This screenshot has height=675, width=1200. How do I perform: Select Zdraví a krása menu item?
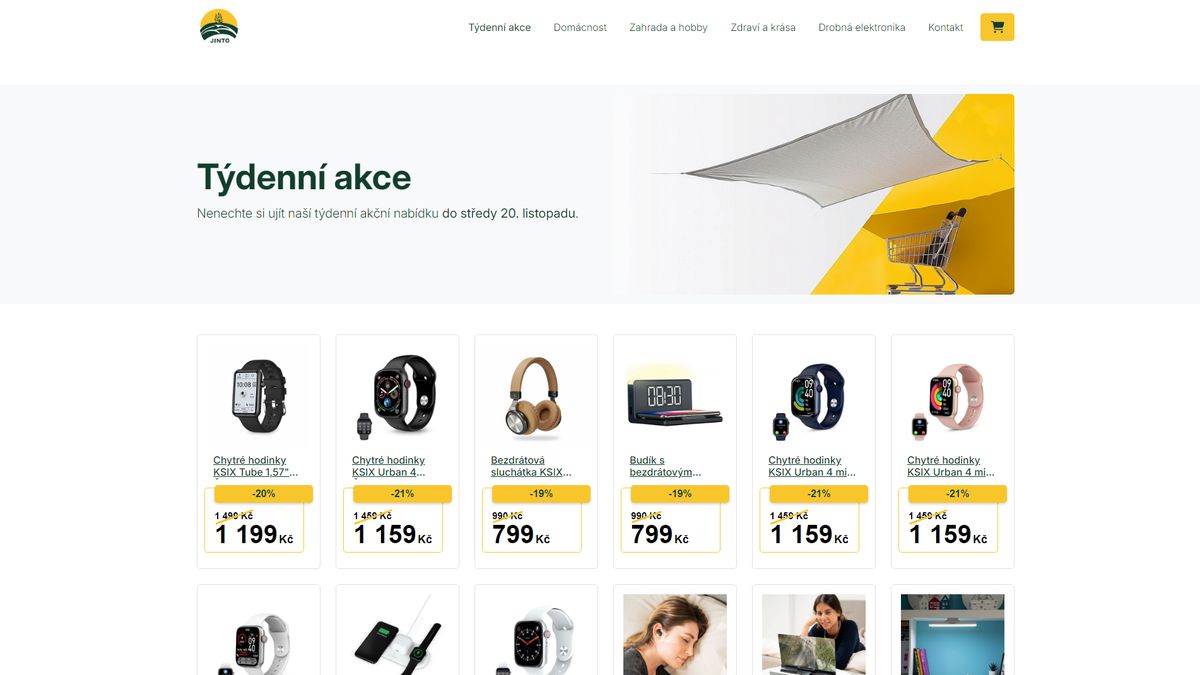[x=763, y=28]
